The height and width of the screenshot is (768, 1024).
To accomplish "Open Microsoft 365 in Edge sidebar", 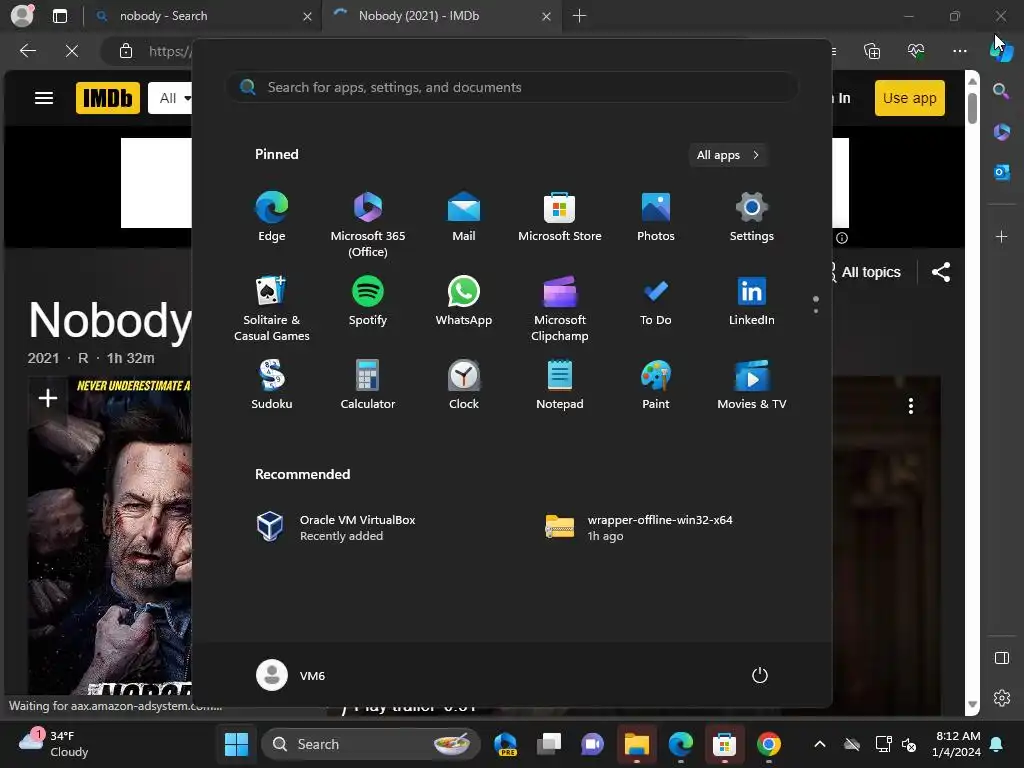I will click(x=1001, y=132).
